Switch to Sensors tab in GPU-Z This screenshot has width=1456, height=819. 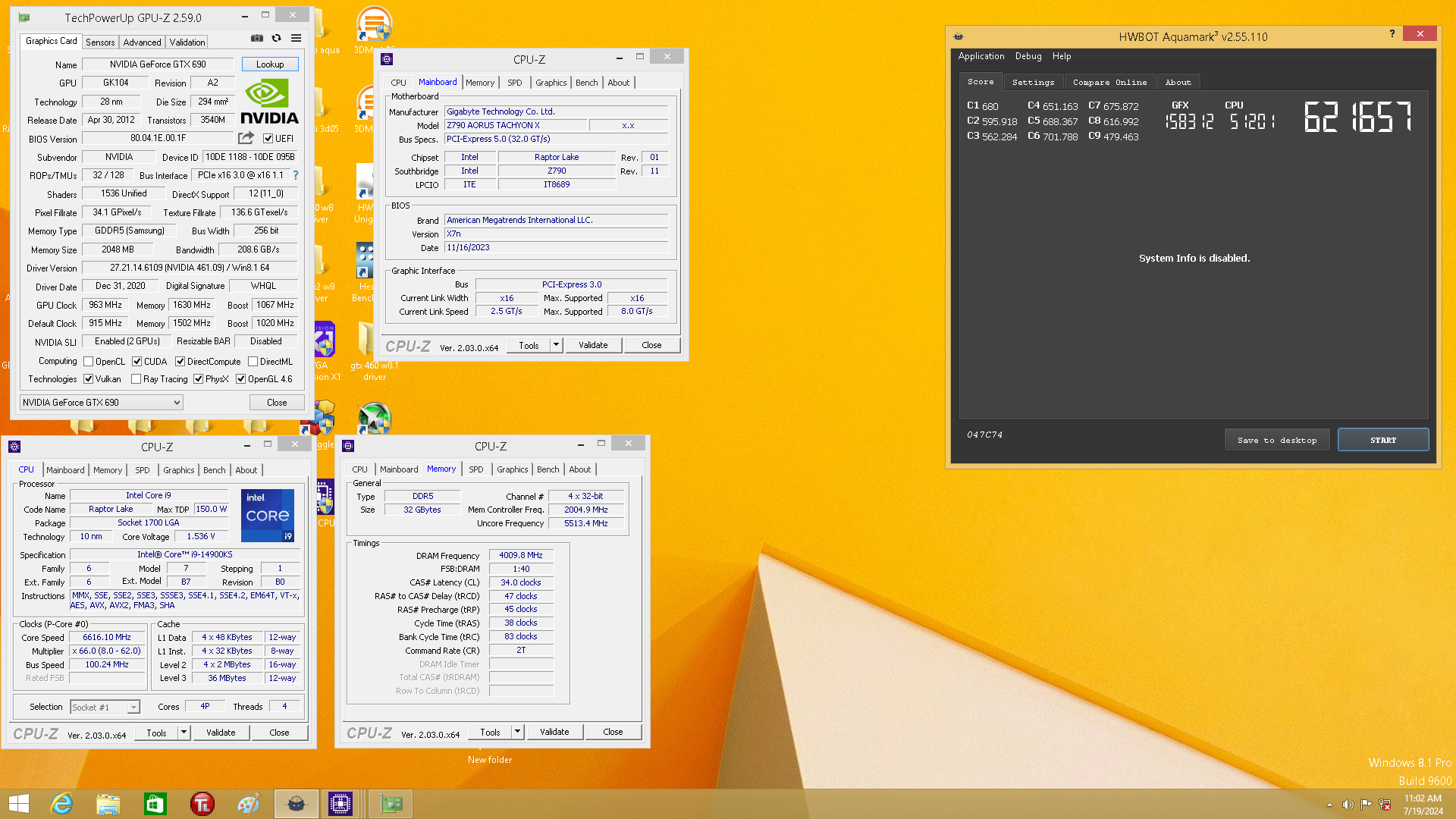click(100, 42)
